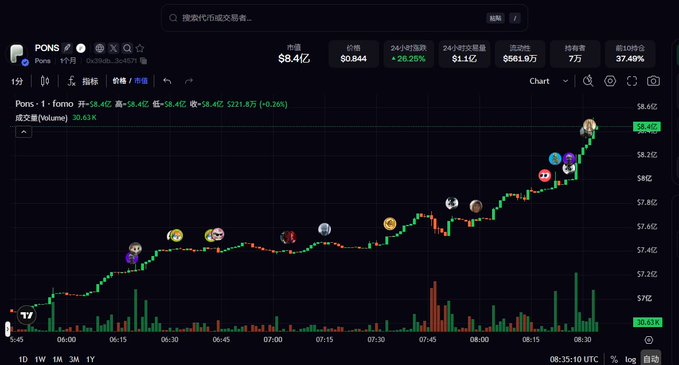679x365 pixels.
Task: Click the pencil edit icon beside PONS
Action: coord(67,48)
